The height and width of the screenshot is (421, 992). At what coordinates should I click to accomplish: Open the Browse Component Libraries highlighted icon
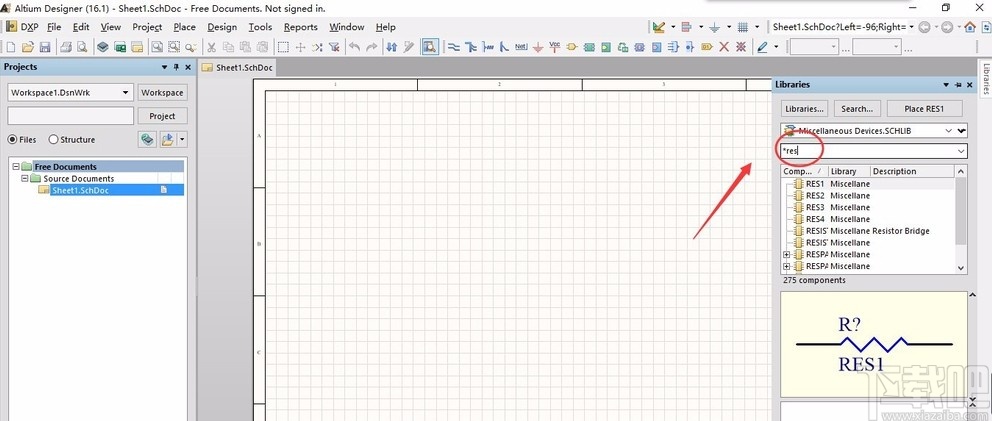[x=430, y=47]
